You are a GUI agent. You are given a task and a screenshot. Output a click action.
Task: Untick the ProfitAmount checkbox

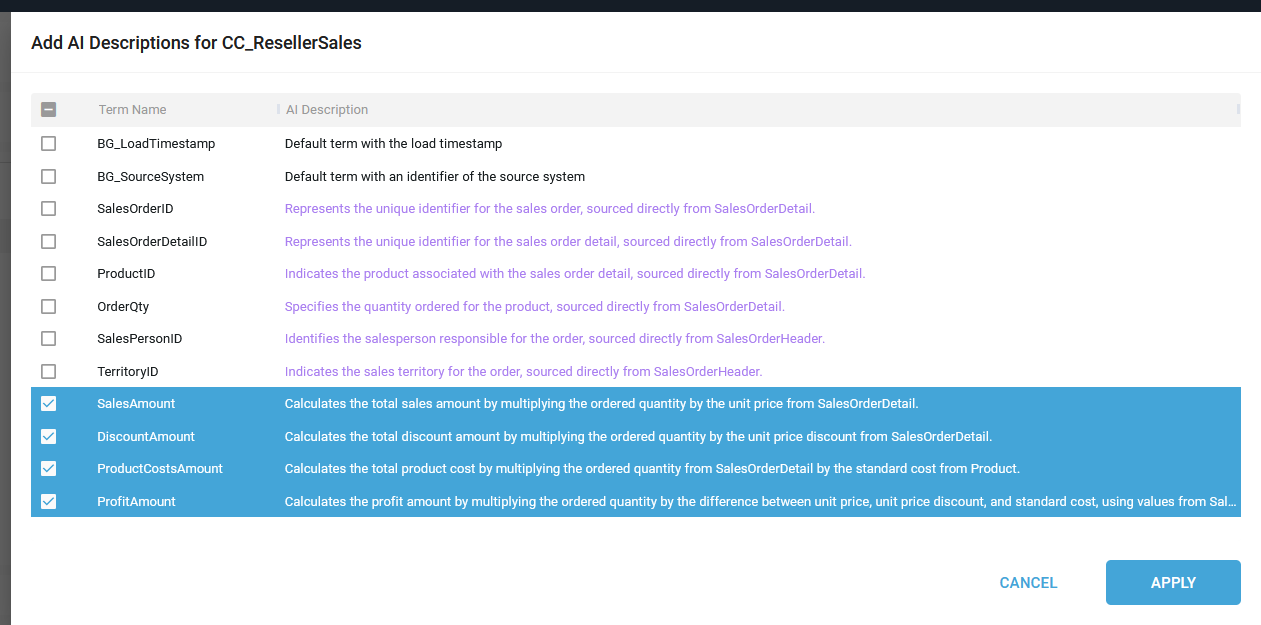(48, 502)
